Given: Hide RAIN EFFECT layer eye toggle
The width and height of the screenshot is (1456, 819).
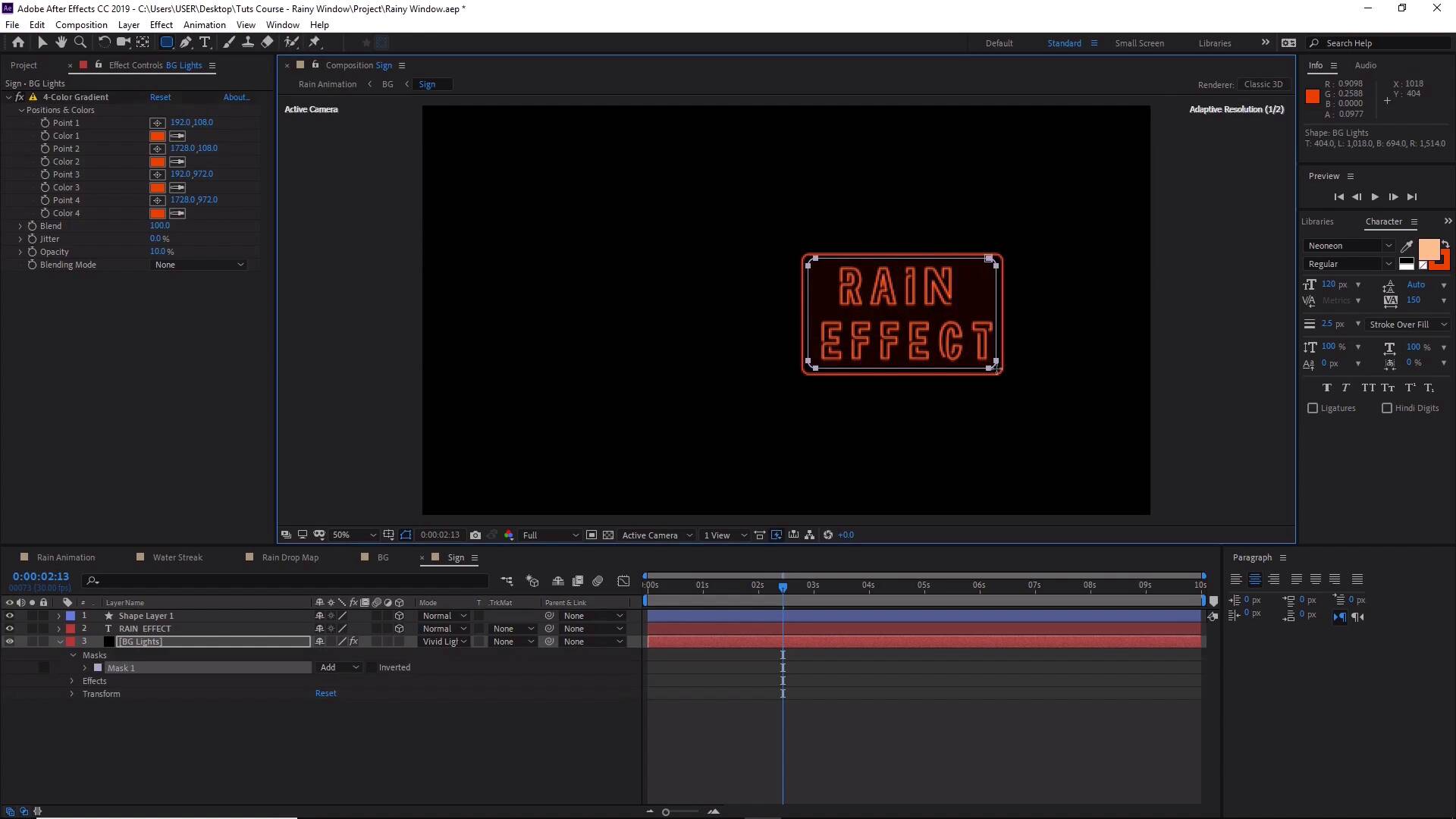Looking at the screenshot, I should tap(10, 629).
